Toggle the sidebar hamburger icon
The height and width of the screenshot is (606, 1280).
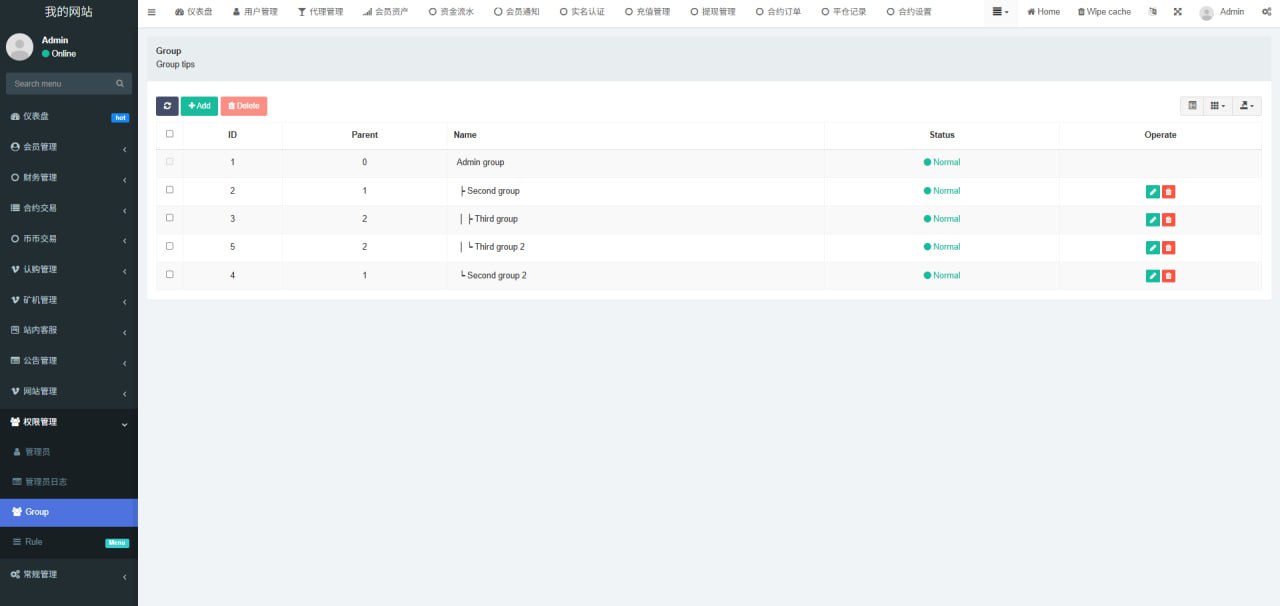pyautogui.click(x=151, y=12)
